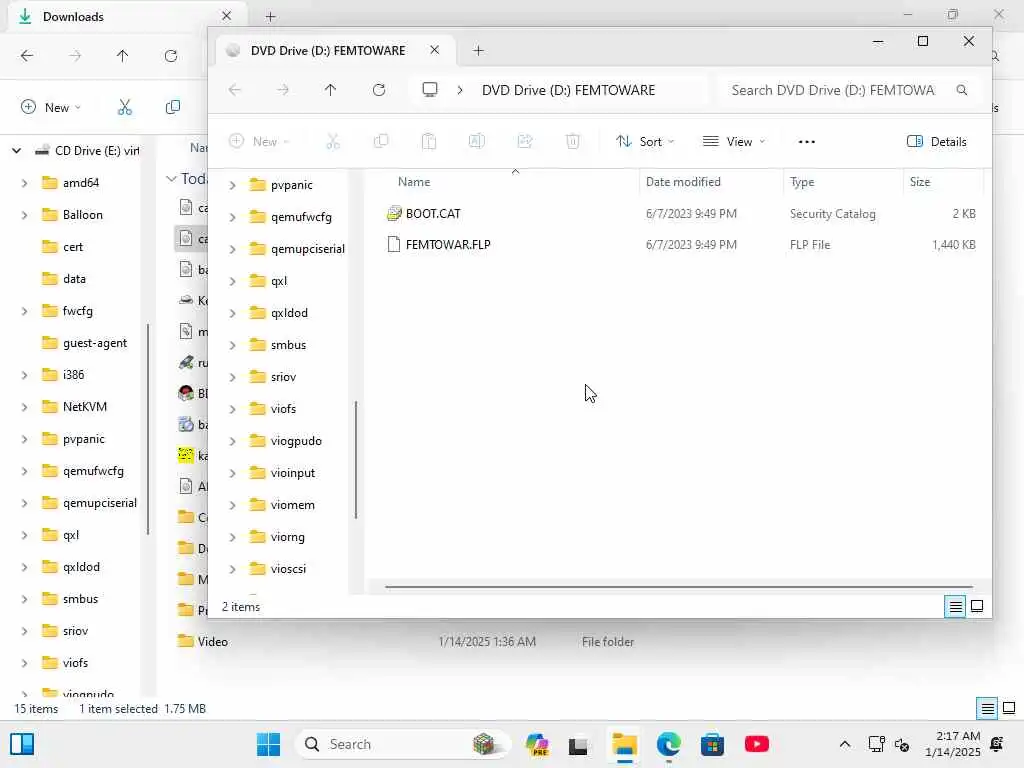This screenshot has height=768, width=1024.
Task: Sort by Size column header
Action: coord(920,182)
